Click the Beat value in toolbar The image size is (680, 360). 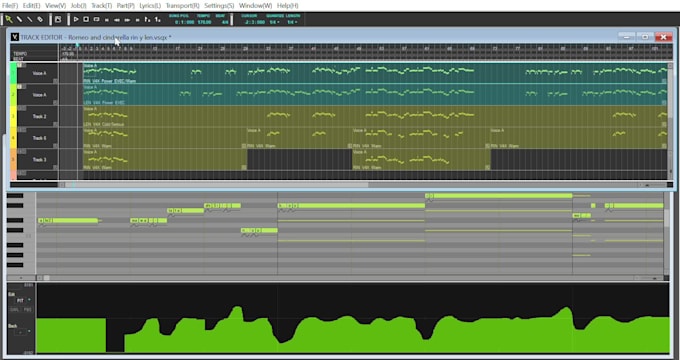[225, 22]
